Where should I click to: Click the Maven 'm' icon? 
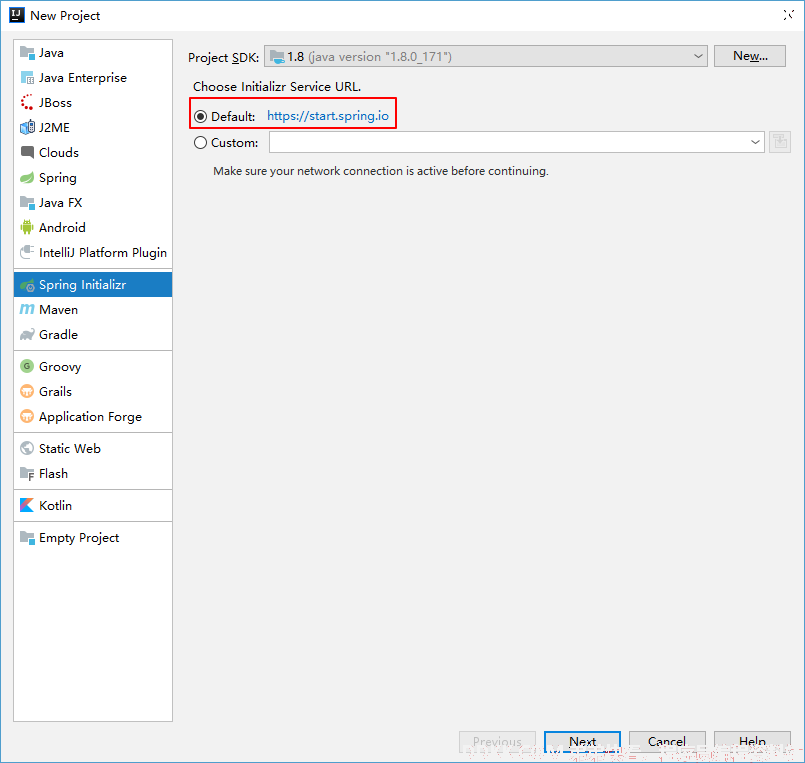pyautogui.click(x=27, y=310)
